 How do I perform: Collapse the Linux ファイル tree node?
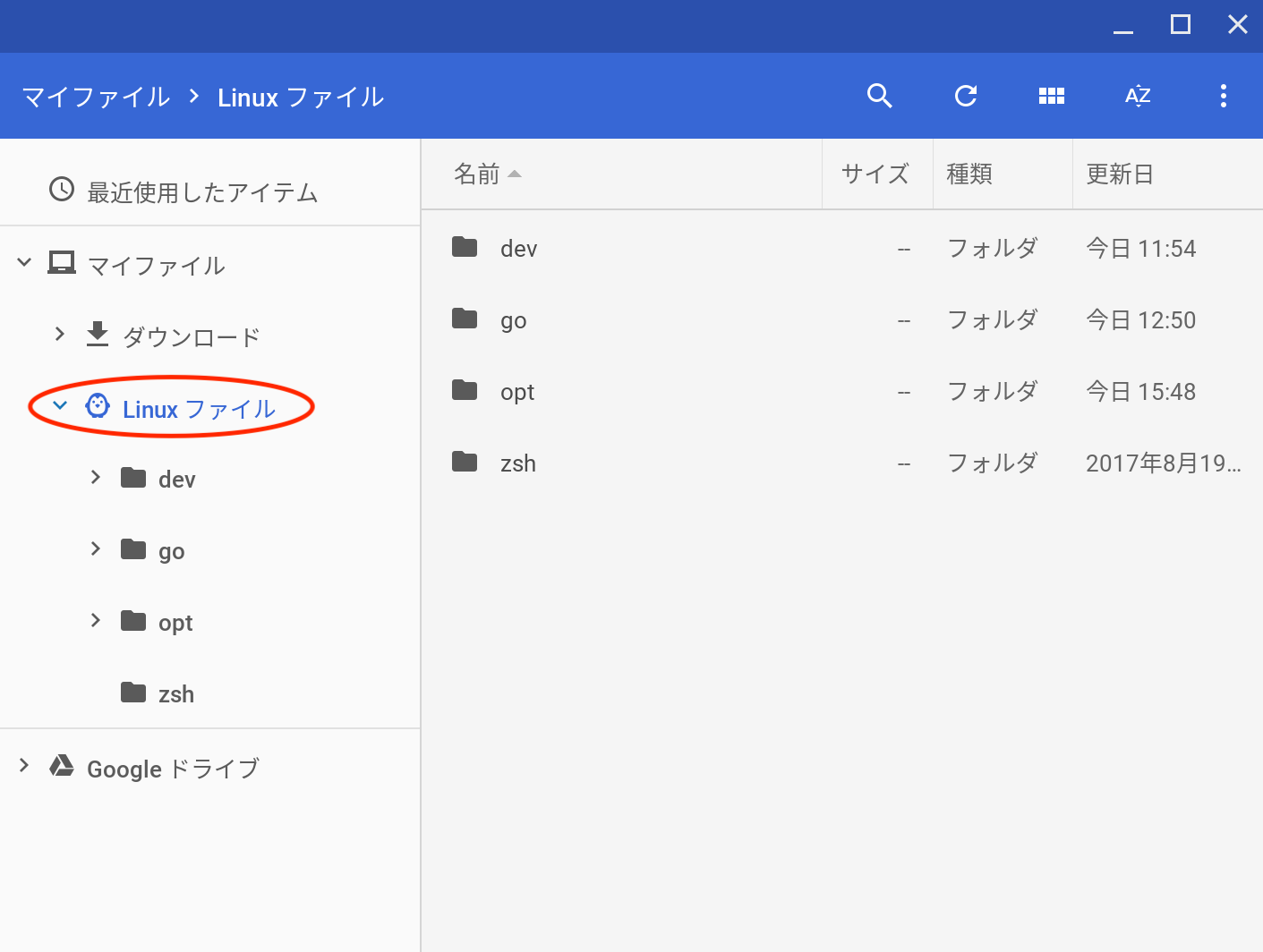(x=60, y=405)
